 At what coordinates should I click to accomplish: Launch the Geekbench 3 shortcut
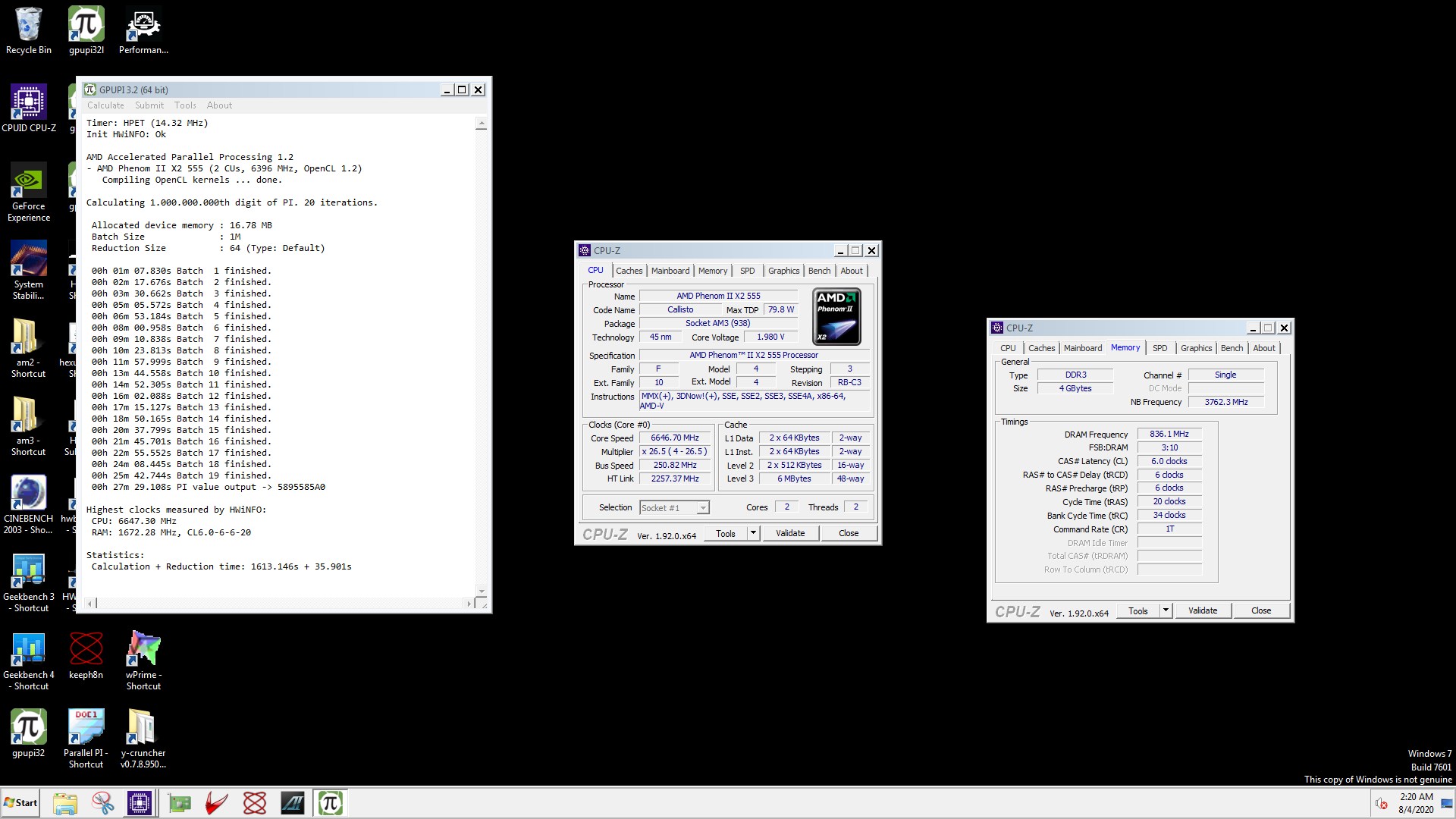click(x=29, y=582)
